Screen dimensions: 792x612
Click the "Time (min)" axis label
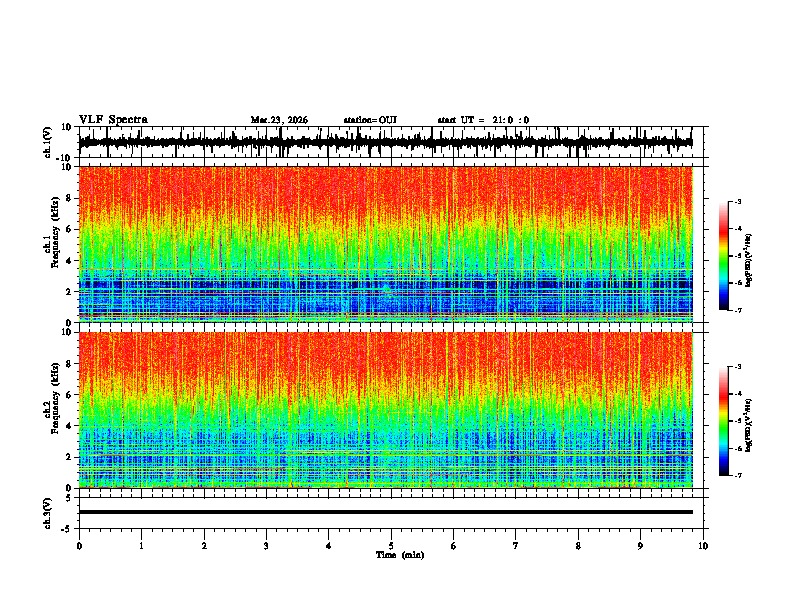coord(400,555)
